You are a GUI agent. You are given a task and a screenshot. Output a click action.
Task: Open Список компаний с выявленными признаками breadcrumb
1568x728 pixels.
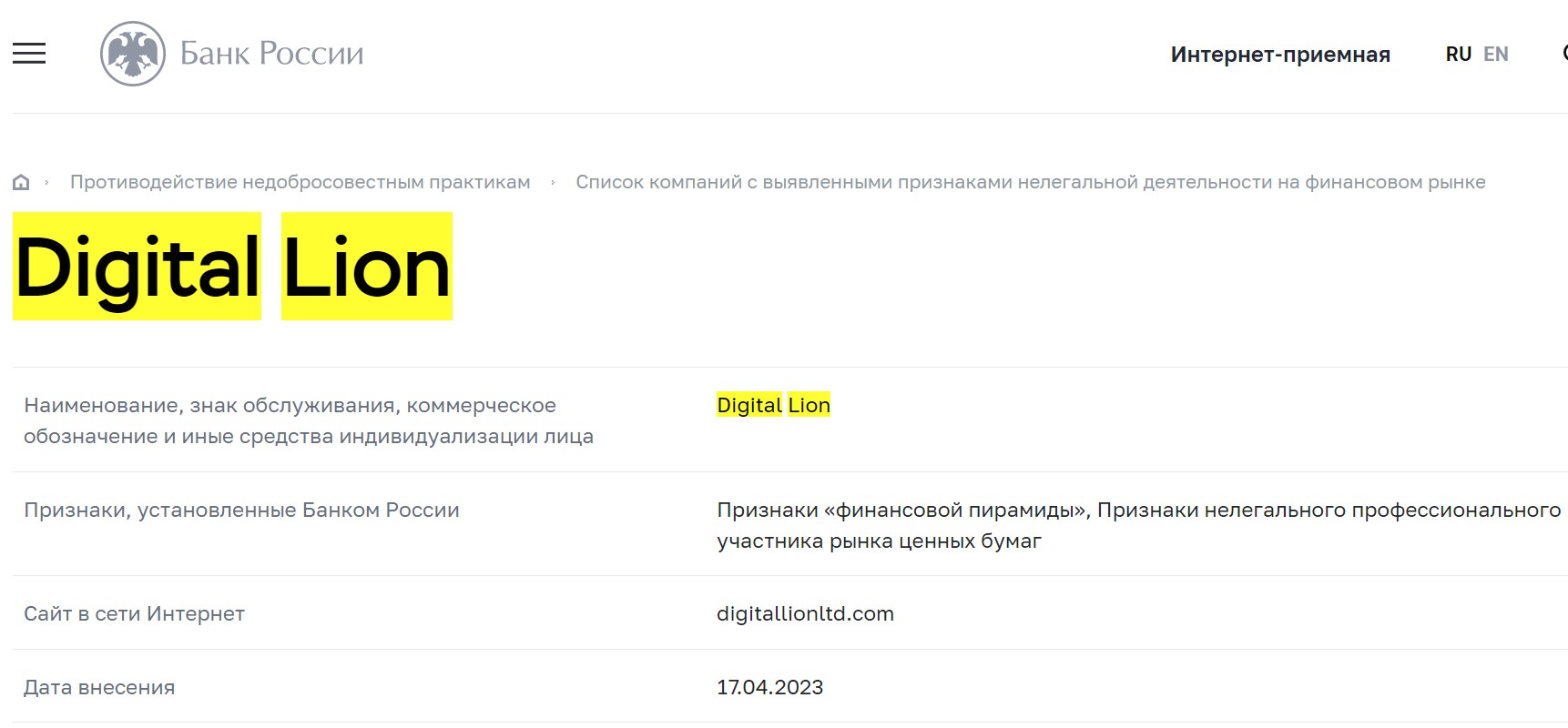pos(1031,182)
